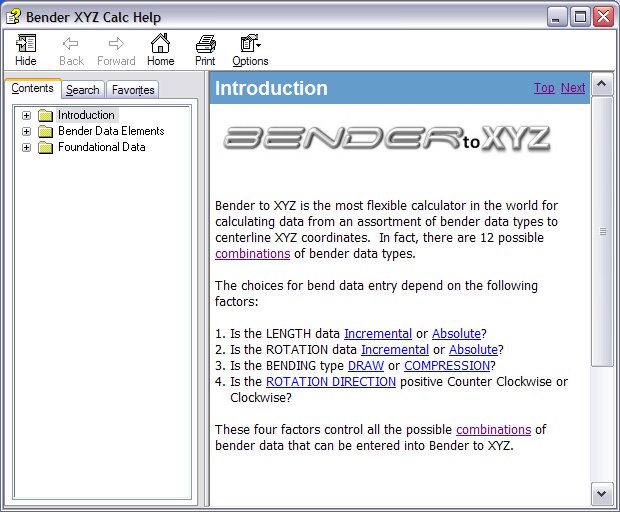Click the Hide toolbar icon
This screenshot has width=620, height=512.
pos(26,44)
